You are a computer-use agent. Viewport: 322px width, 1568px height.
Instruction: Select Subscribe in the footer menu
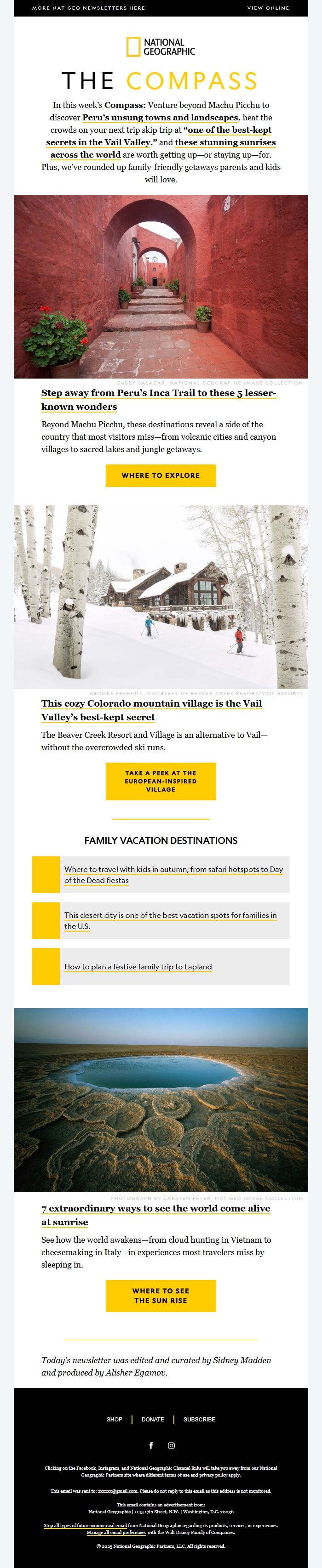200,1419
